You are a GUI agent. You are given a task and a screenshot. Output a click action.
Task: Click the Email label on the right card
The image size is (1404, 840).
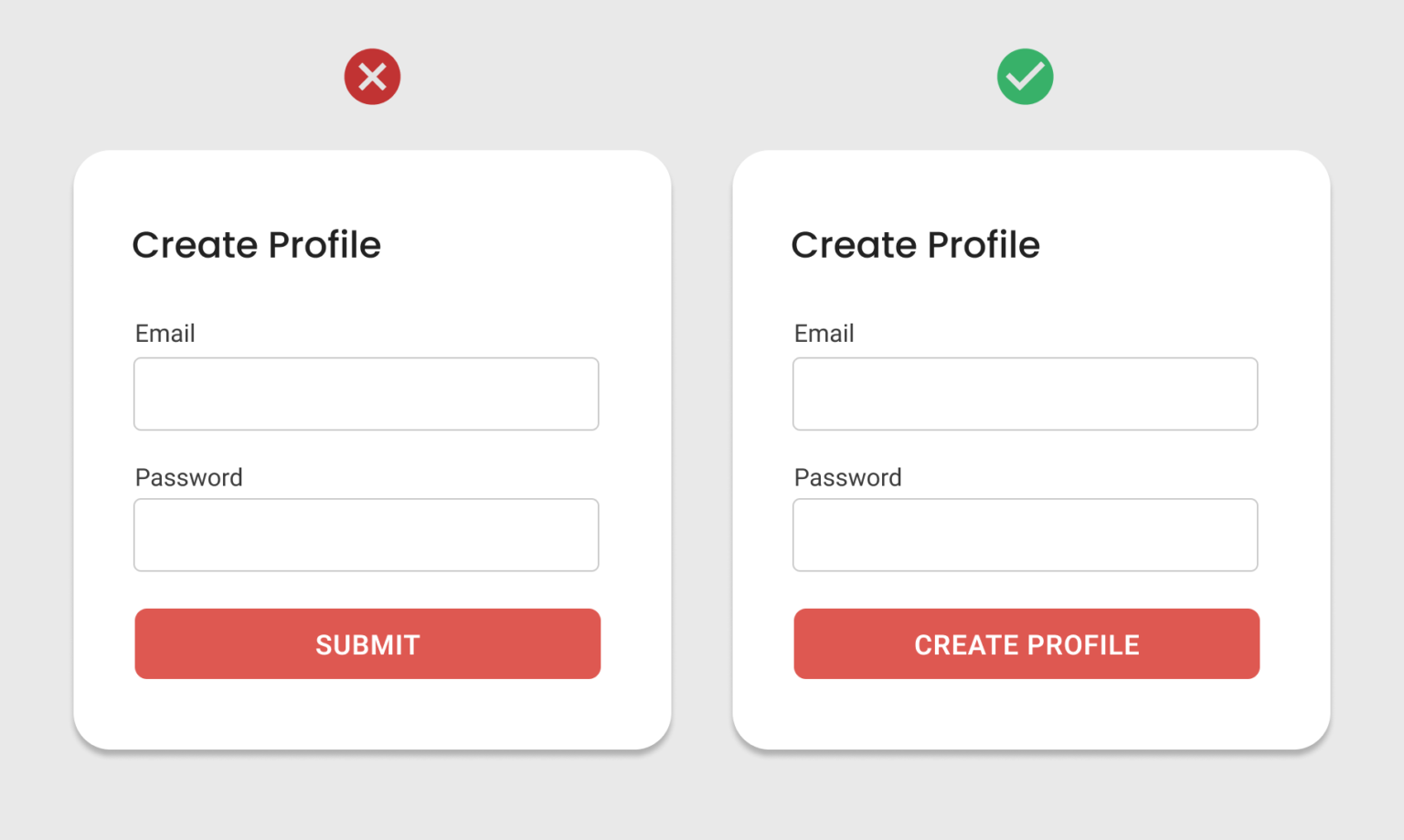point(823,333)
